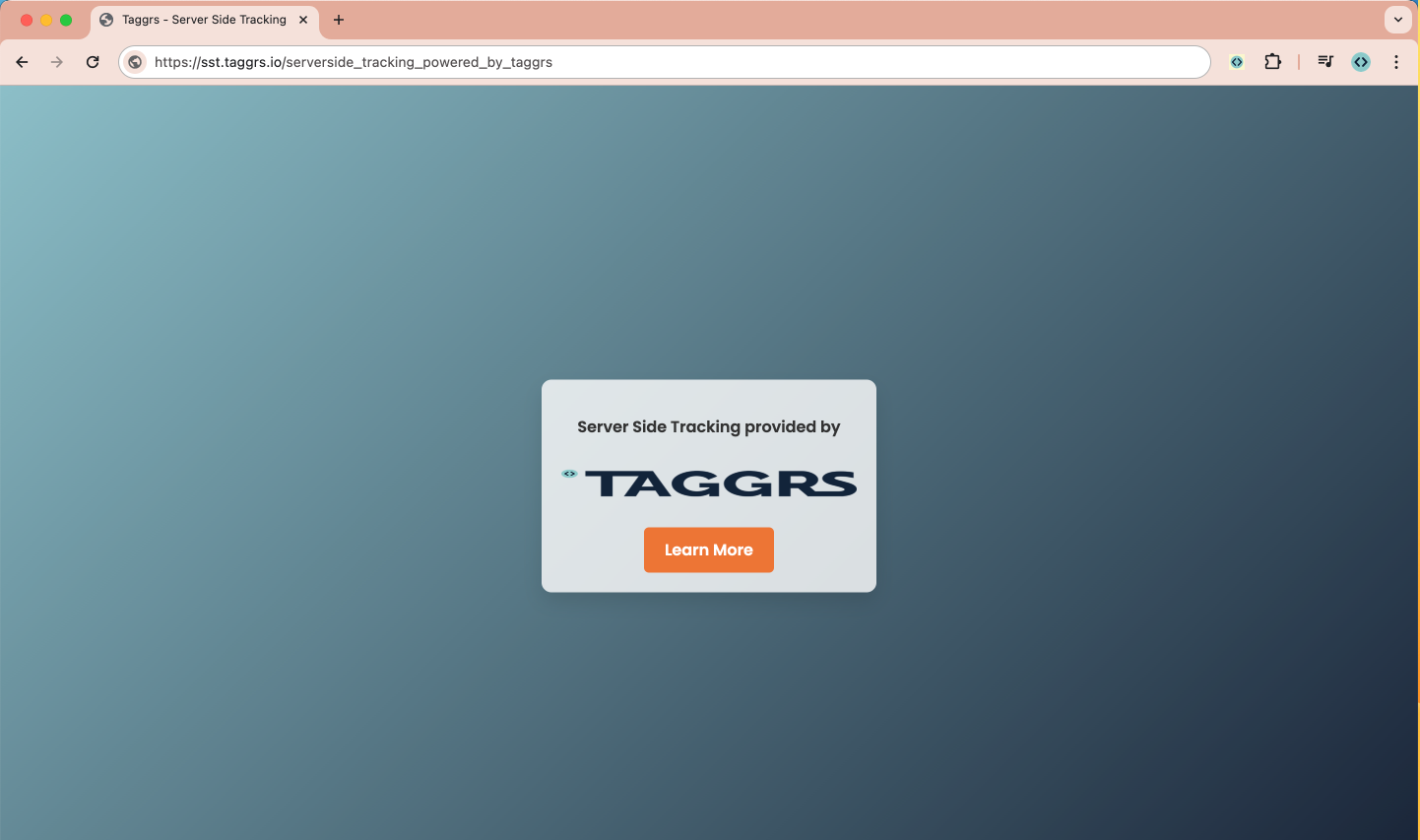Viewport: 1420px width, 840px height.
Task: Close the browser window using red button
Action: pos(27,20)
